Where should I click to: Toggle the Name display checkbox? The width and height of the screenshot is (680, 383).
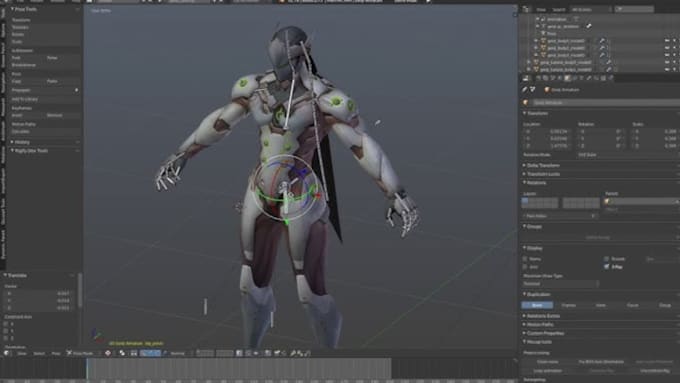pos(525,259)
